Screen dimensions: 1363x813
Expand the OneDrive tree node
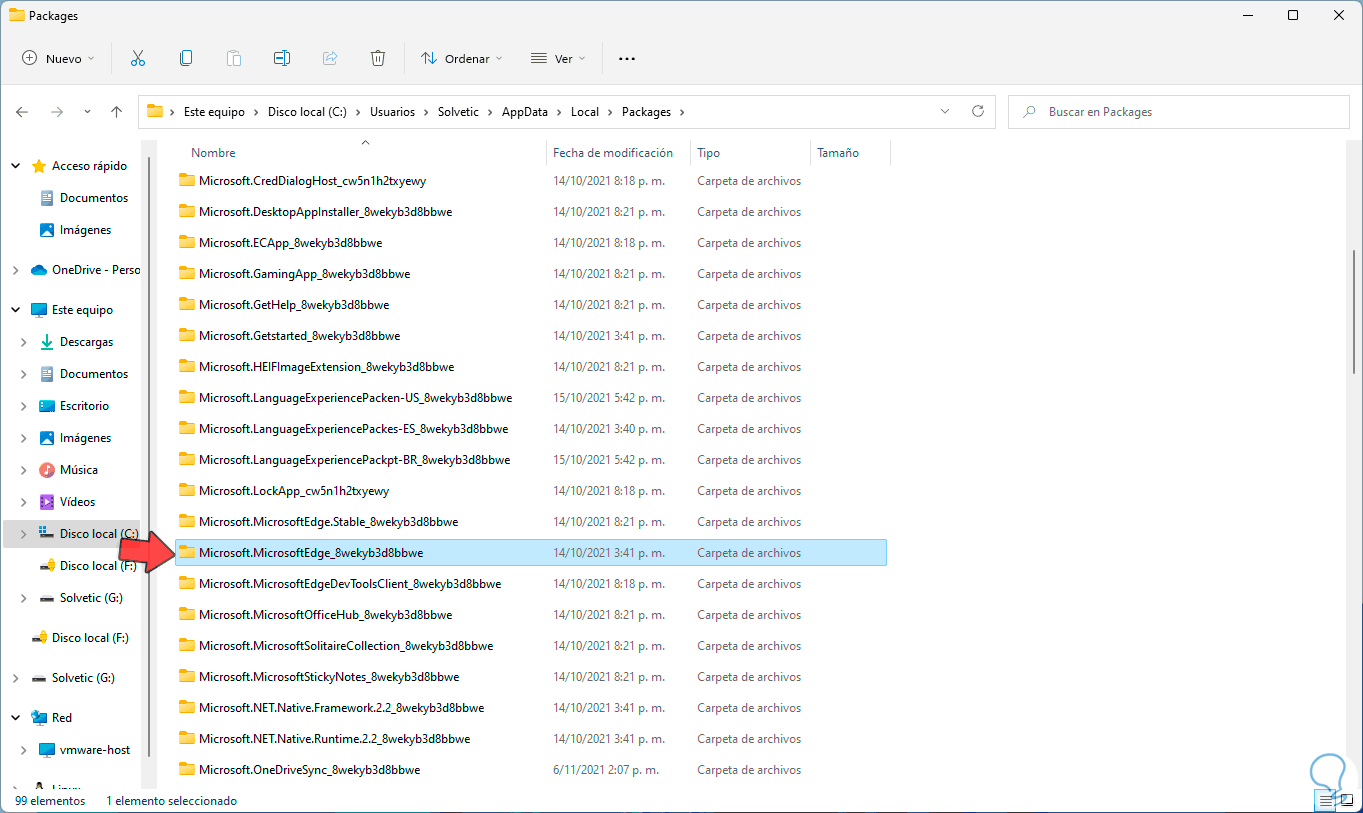[x=16, y=270]
